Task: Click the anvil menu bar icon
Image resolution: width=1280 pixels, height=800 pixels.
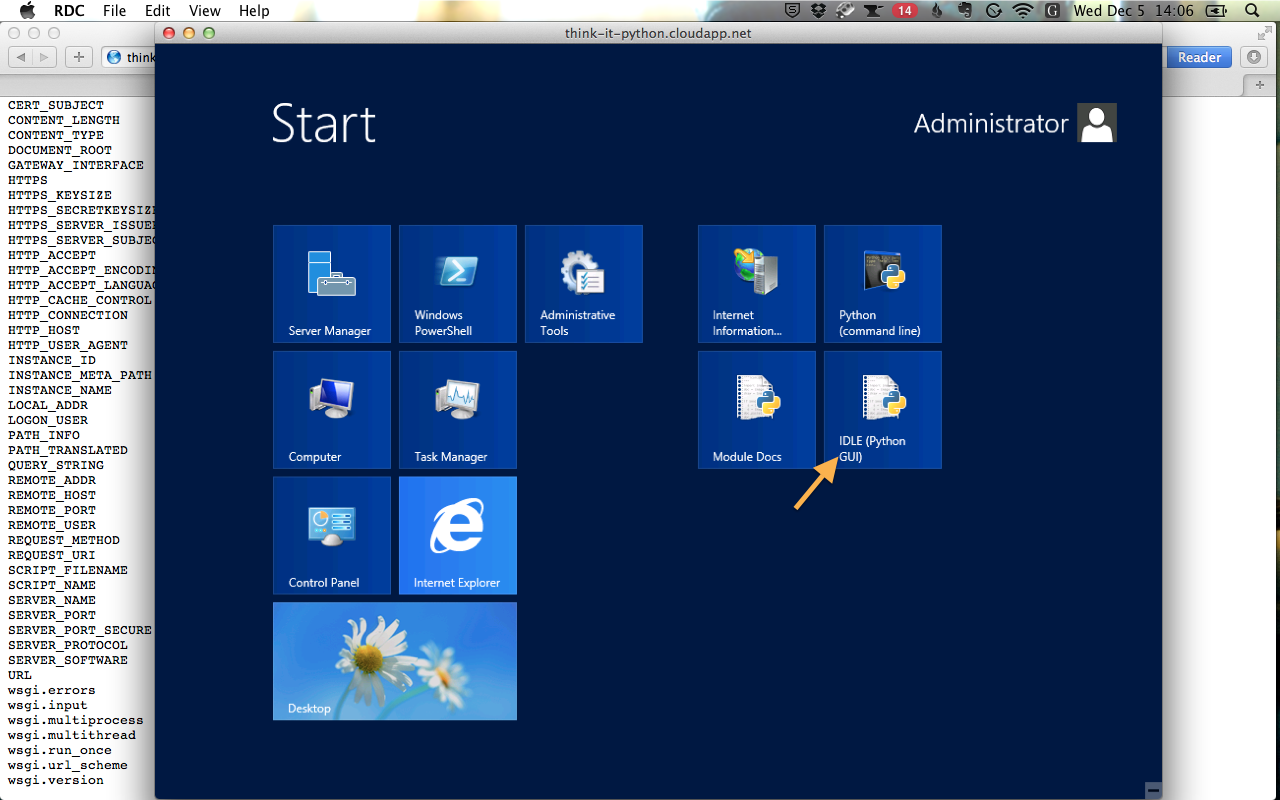Action: point(872,11)
